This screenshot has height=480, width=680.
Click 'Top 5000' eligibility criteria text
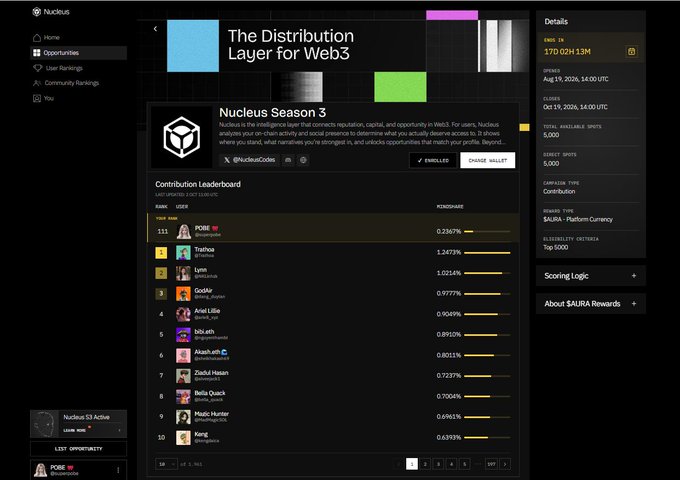(556, 247)
